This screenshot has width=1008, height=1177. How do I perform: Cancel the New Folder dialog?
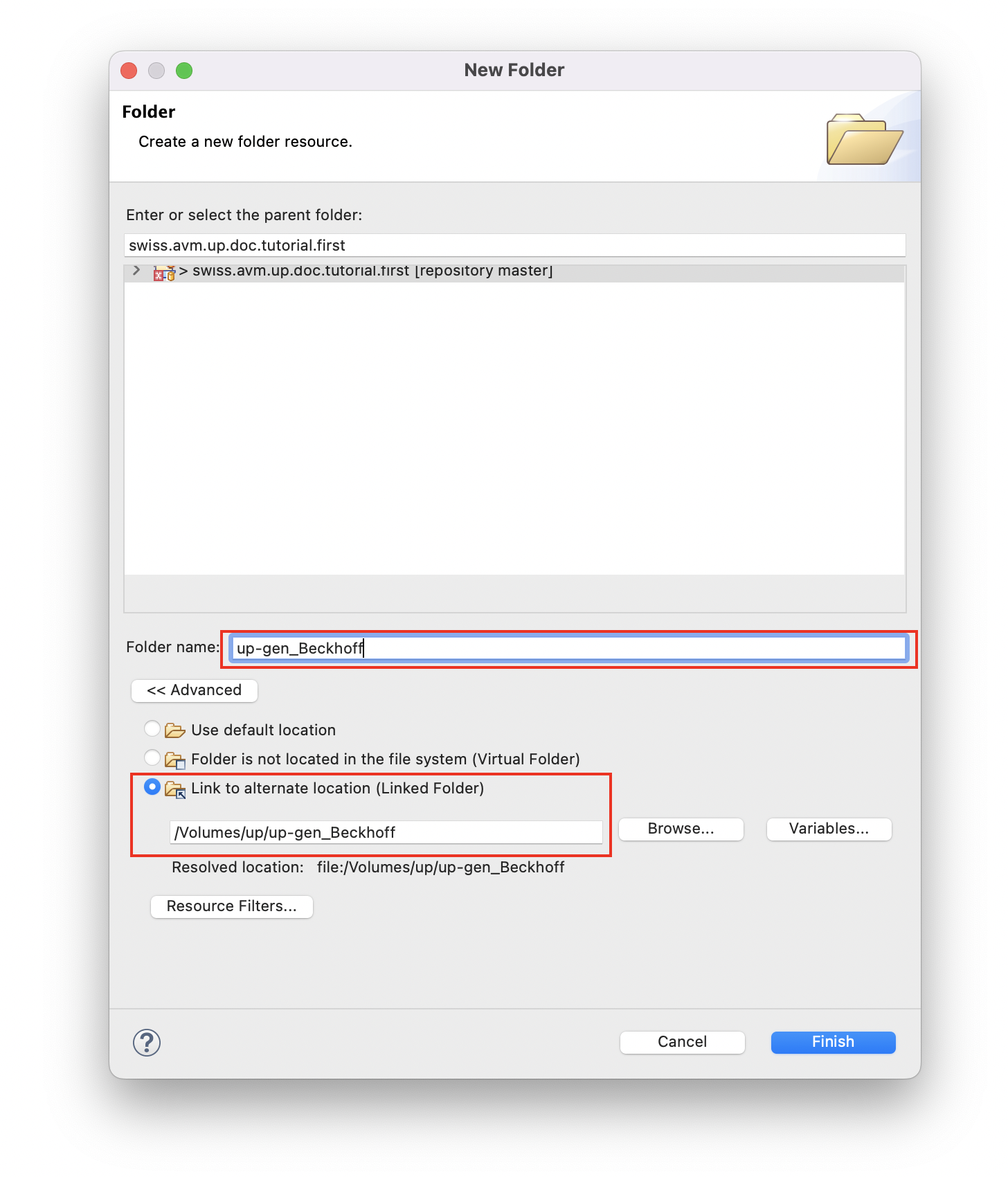click(x=682, y=1042)
